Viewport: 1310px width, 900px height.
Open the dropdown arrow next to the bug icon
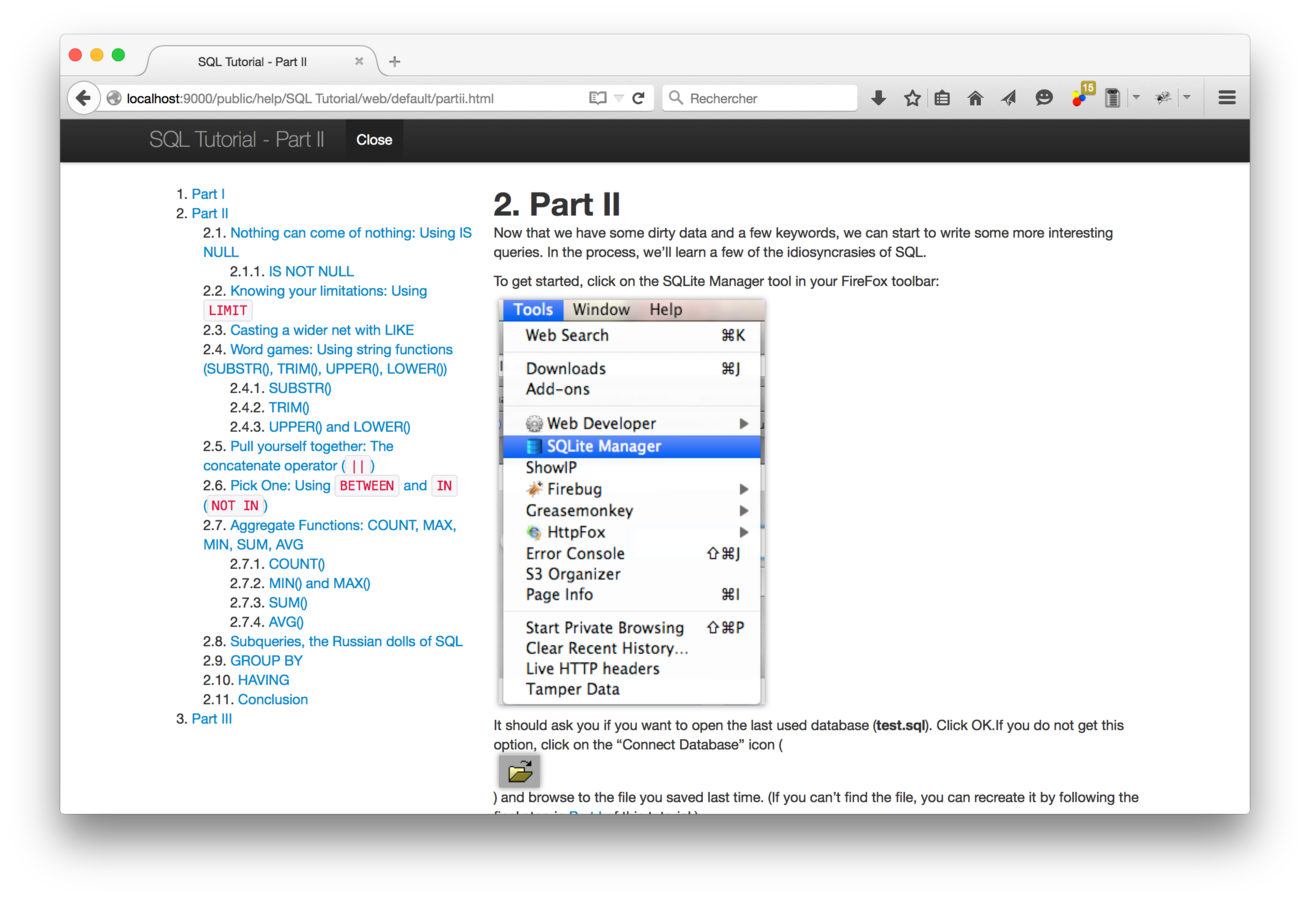(x=1186, y=98)
